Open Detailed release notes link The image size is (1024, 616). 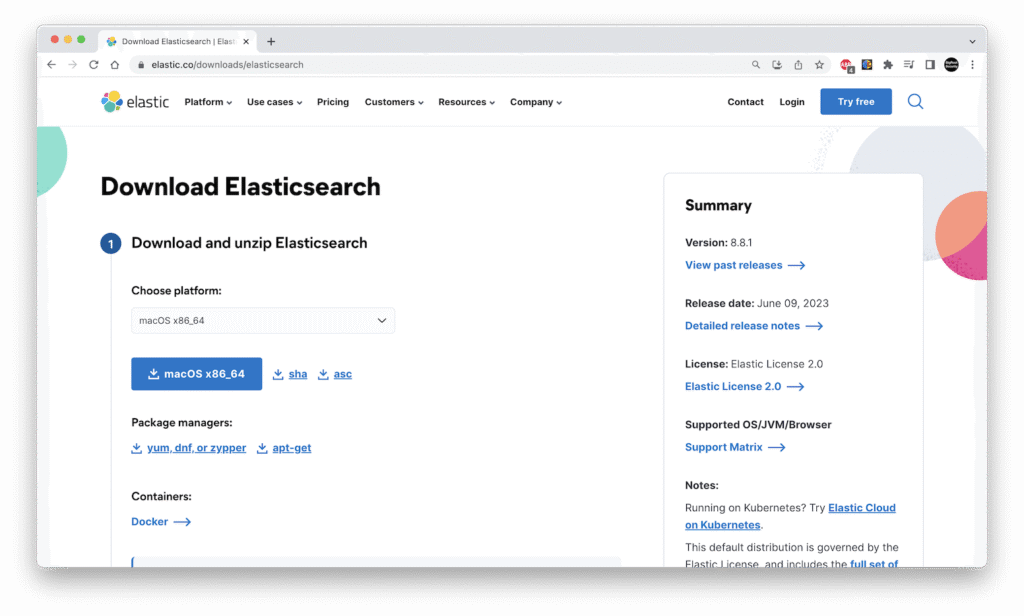click(754, 325)
